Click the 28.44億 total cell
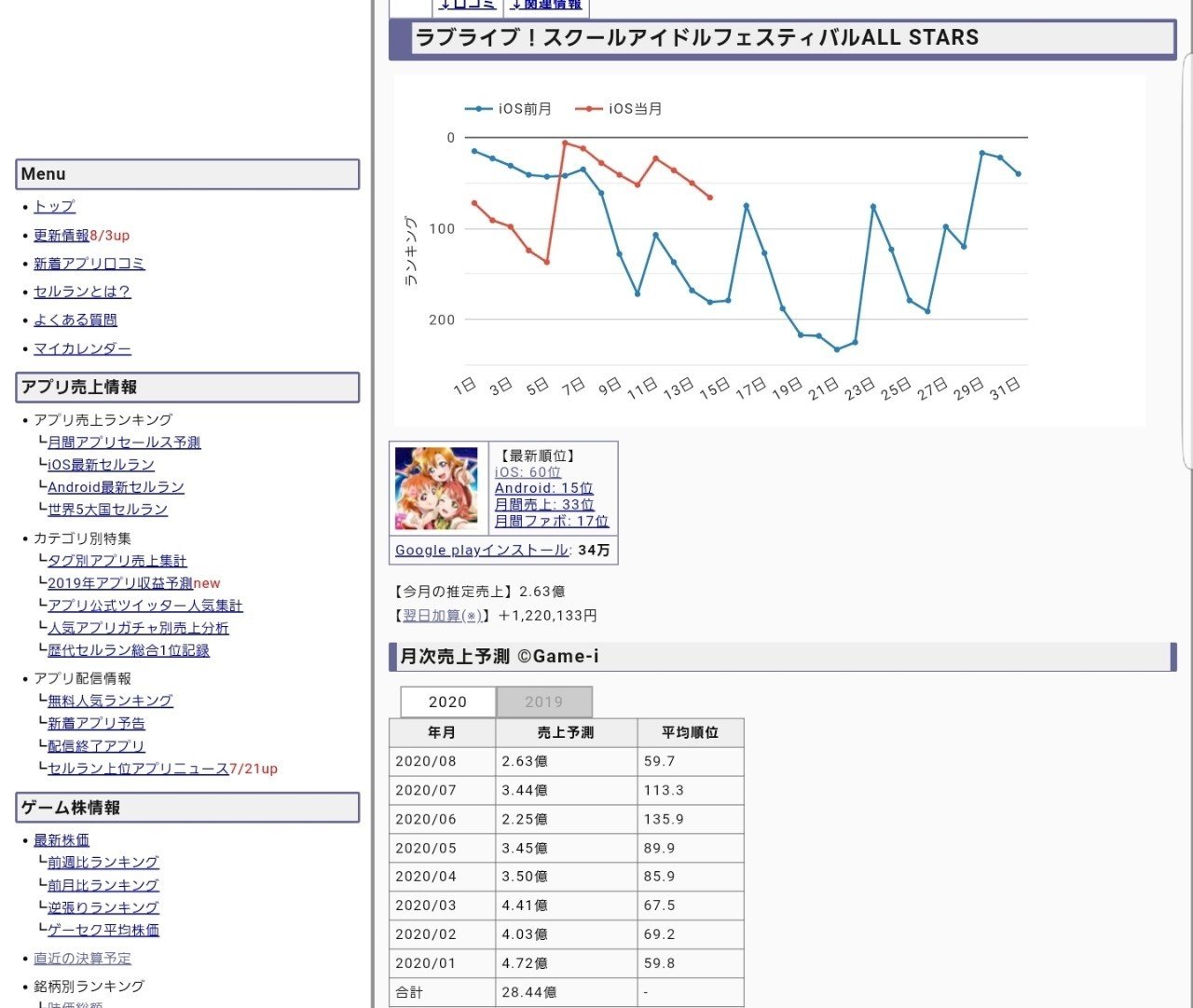This screenshot has width=1193, height=1008. [567, 992]
